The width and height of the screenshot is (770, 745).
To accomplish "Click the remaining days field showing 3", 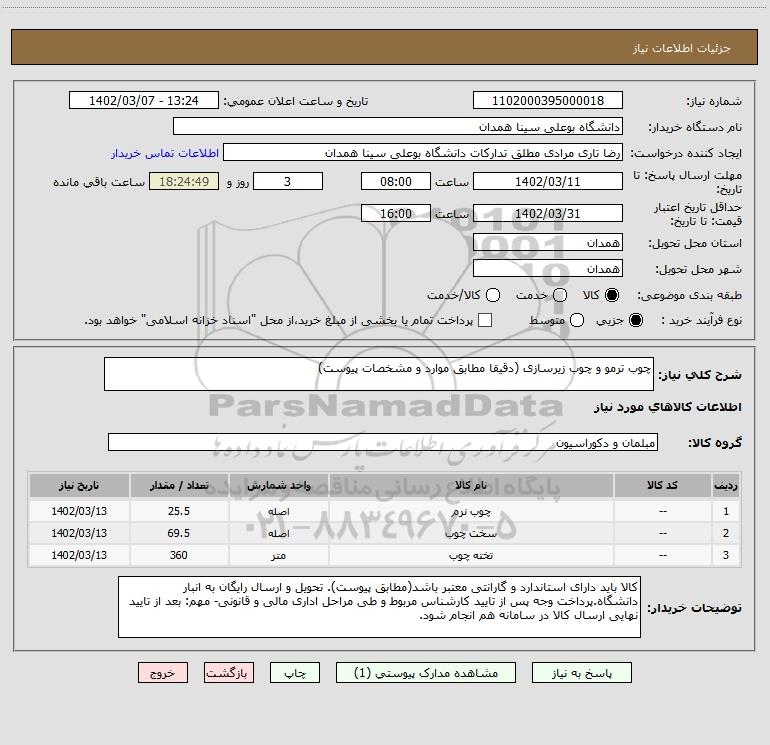I will pos(288,182).
